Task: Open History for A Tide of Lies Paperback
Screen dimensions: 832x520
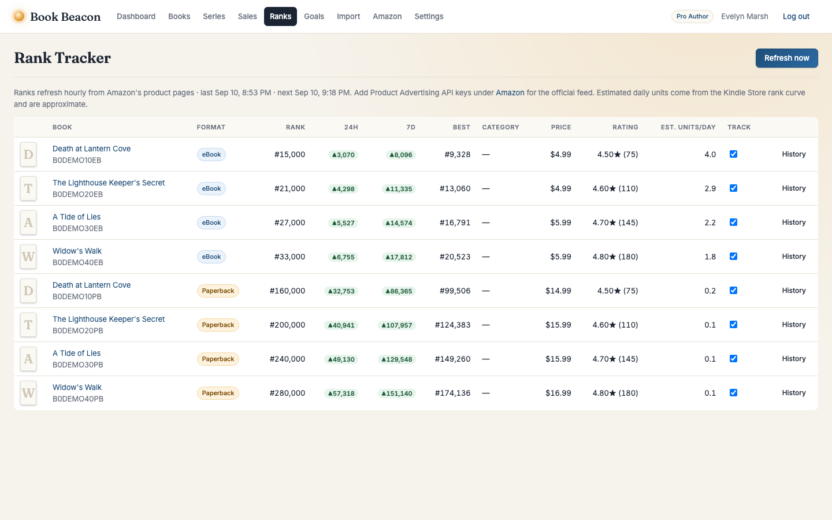Action: tap(793, 359)
